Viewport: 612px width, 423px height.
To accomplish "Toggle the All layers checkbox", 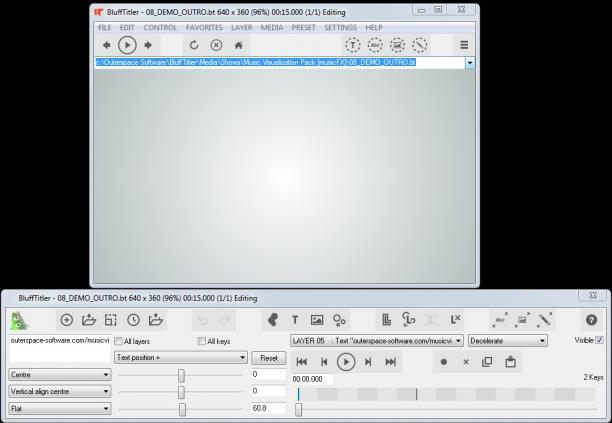I will (x=119, y=341).
